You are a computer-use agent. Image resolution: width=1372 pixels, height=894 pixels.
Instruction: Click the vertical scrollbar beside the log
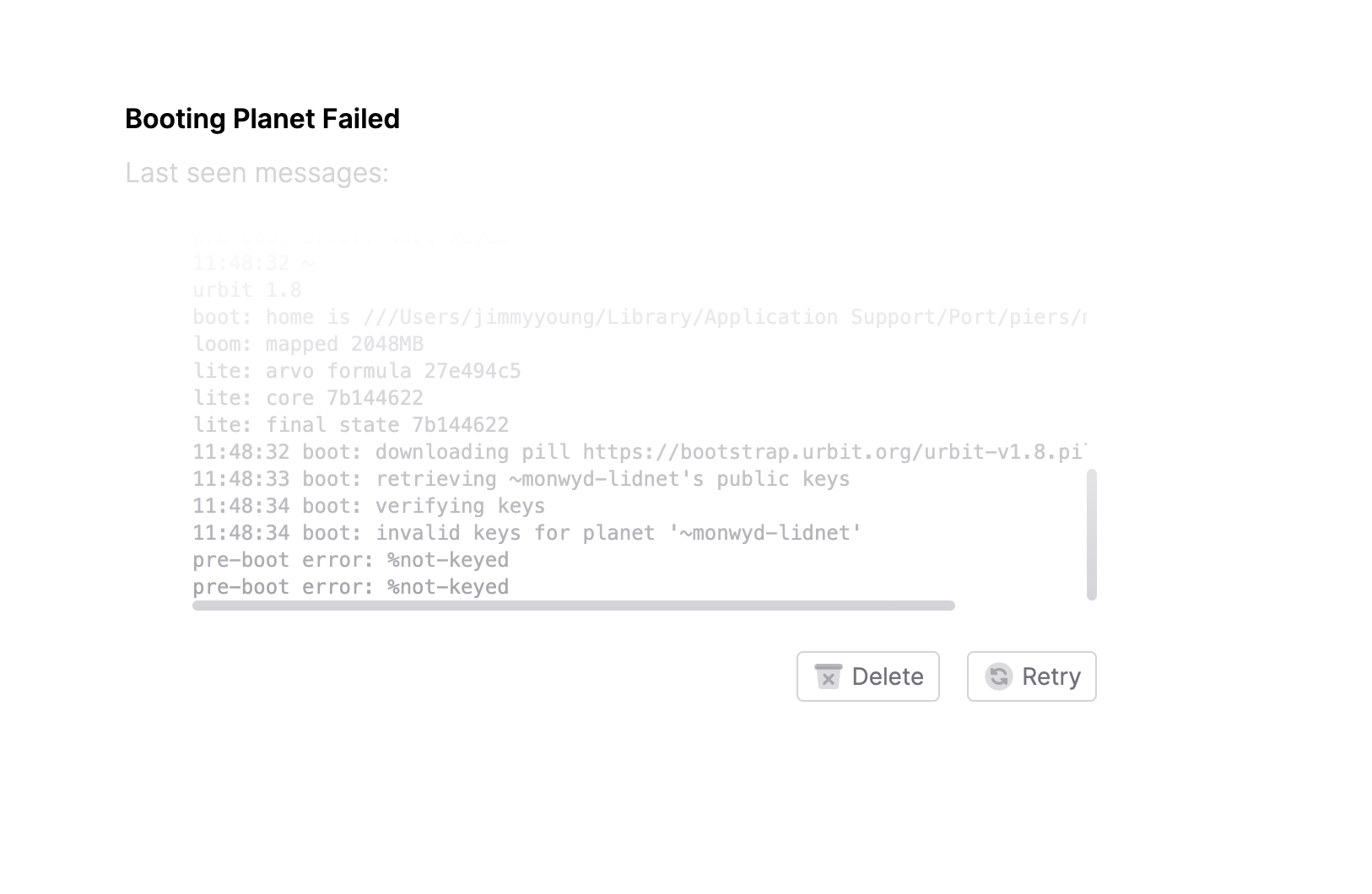1092,536
